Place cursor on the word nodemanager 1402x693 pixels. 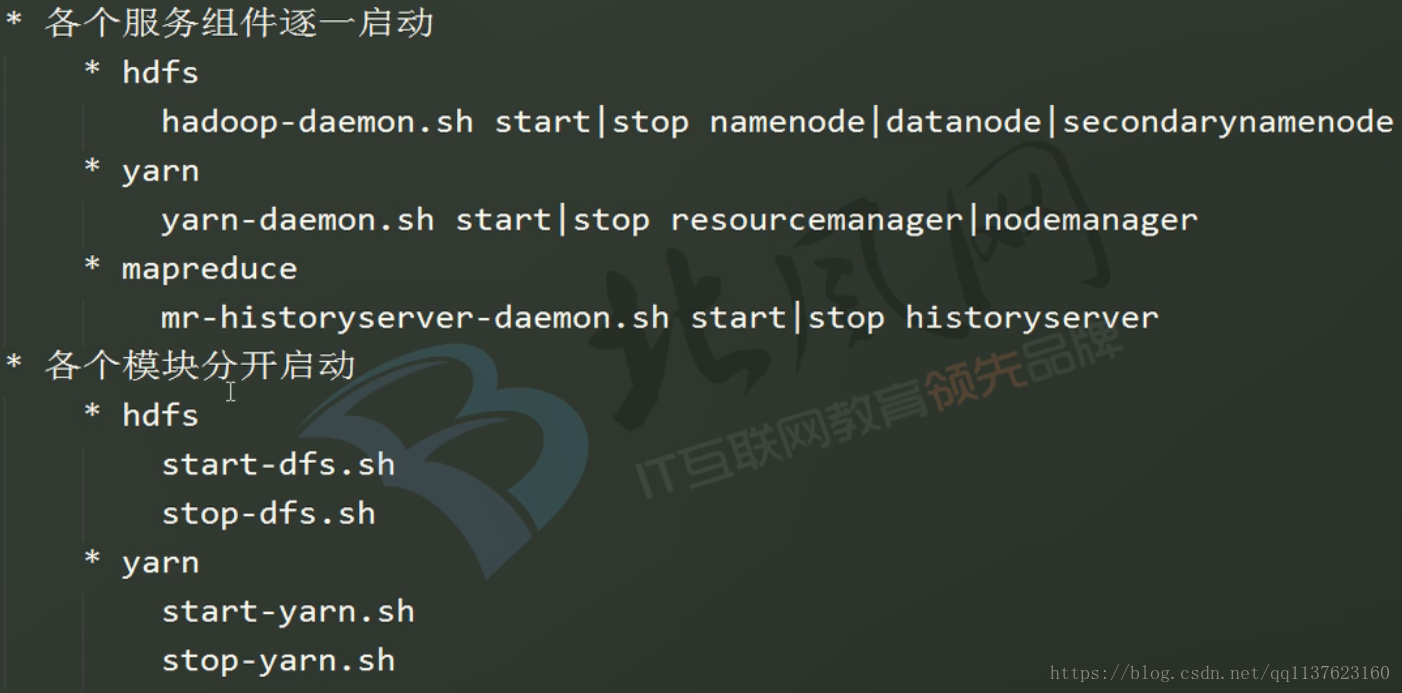coord(1090,220)
